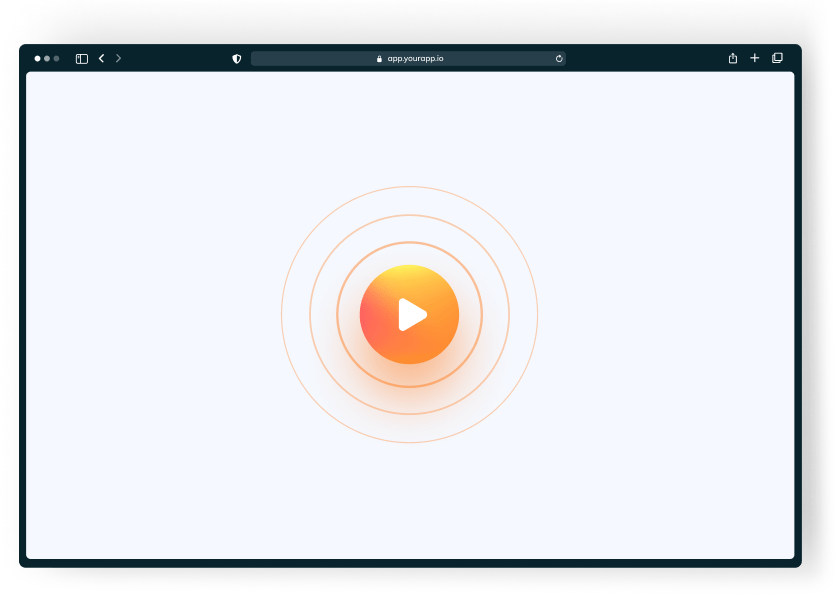Click the orange play button
The height and width of the screenshot is (595, 838).
(409, 314)
